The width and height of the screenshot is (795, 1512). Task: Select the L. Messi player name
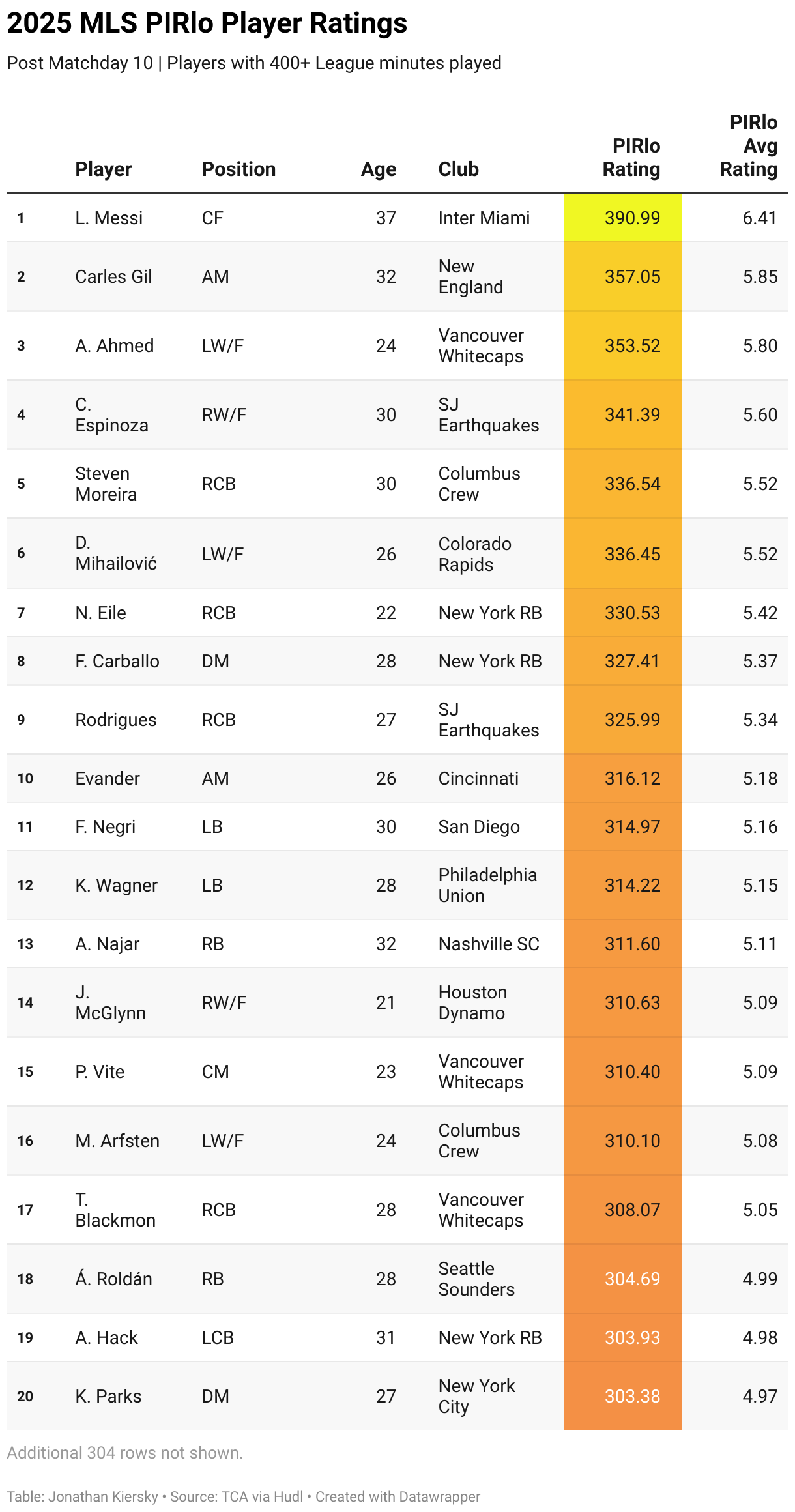(x=109, y=218)
